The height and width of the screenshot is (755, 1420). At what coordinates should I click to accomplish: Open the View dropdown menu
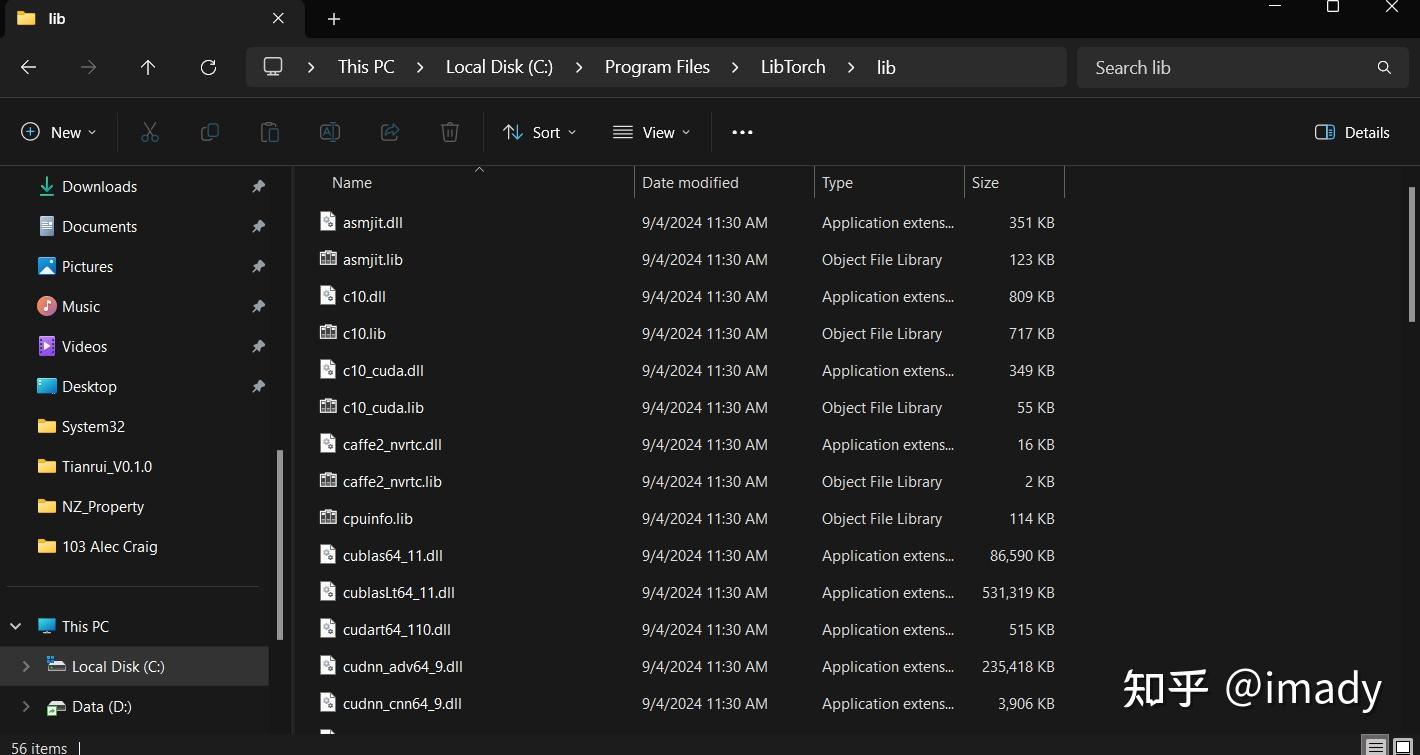pos(652,132)
